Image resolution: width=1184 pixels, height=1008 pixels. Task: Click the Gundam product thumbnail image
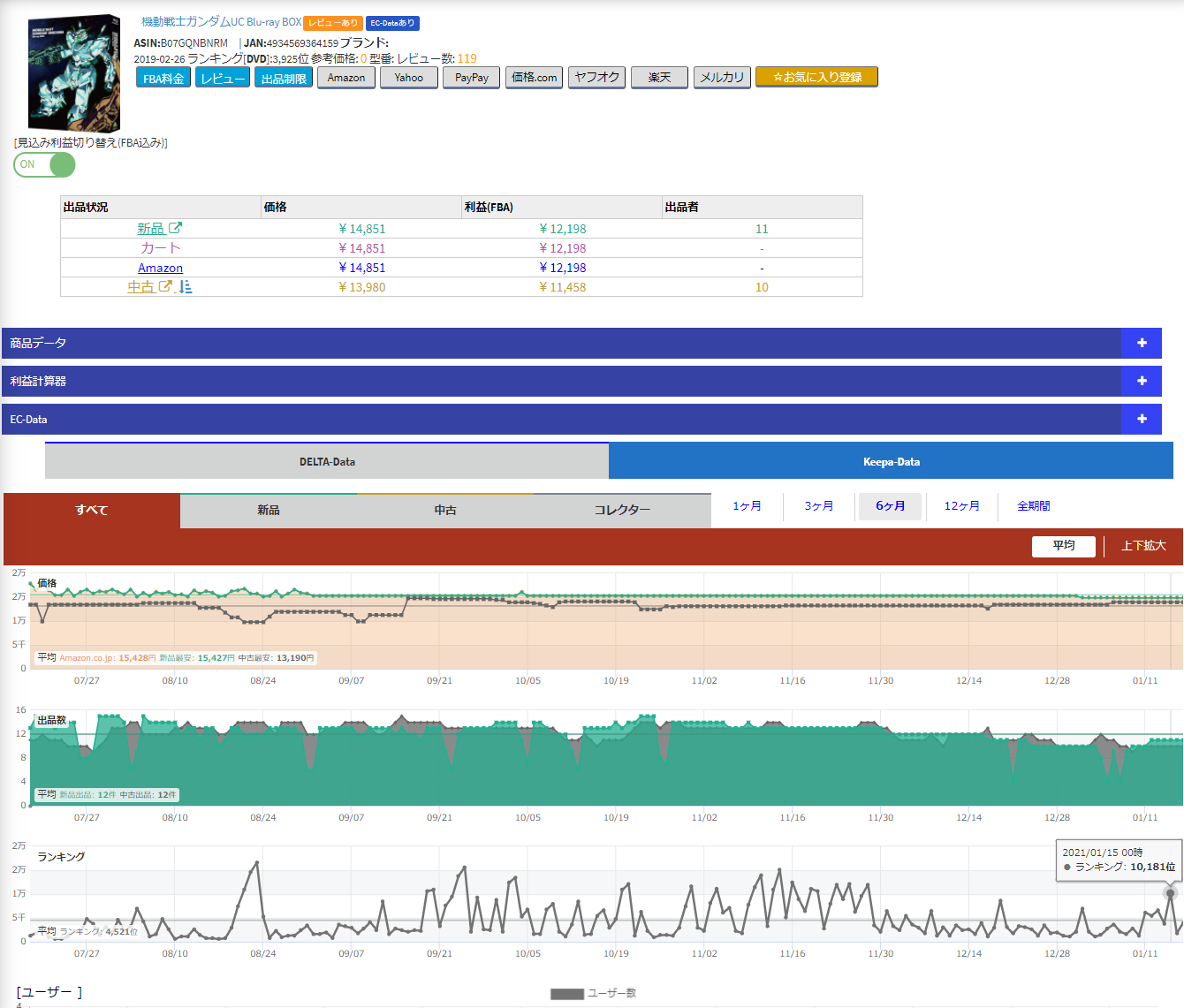(x=73, y=72)
